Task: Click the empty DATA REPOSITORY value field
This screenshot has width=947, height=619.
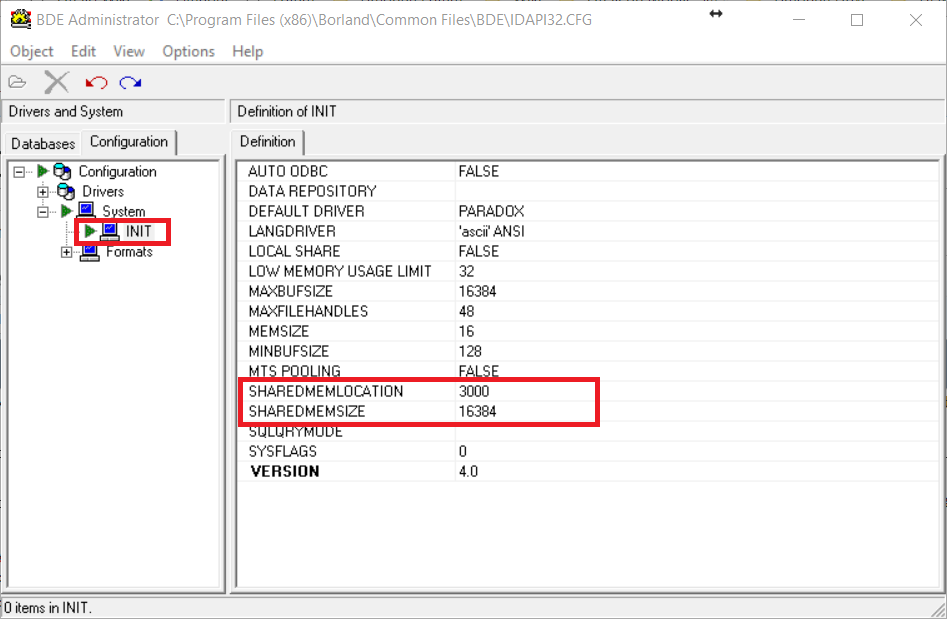Action: pyautogui.click(x=697, y=191)
